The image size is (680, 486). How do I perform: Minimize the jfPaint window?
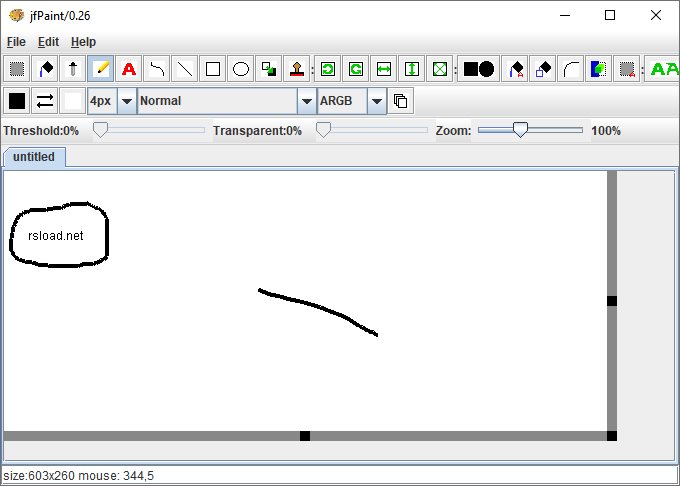(x=565, y=15)
